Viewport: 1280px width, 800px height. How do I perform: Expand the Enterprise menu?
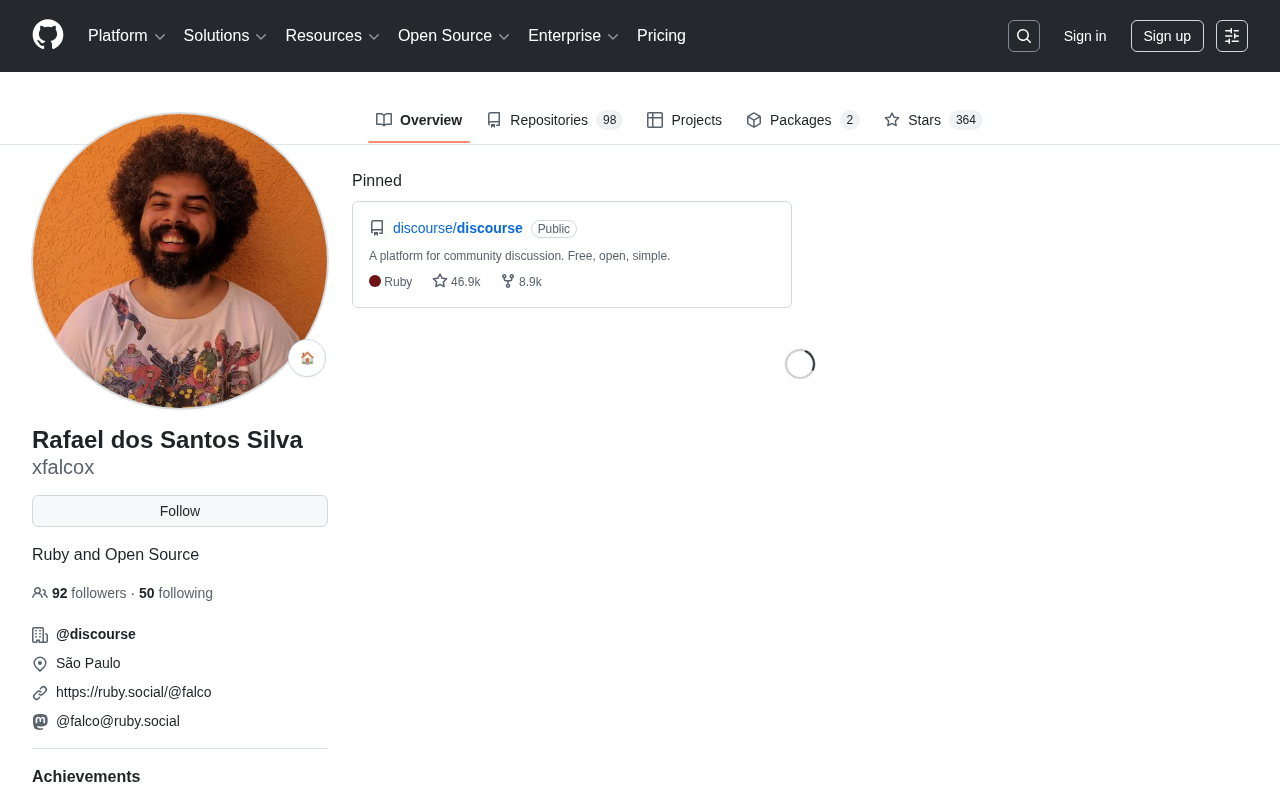click(574, 36)
